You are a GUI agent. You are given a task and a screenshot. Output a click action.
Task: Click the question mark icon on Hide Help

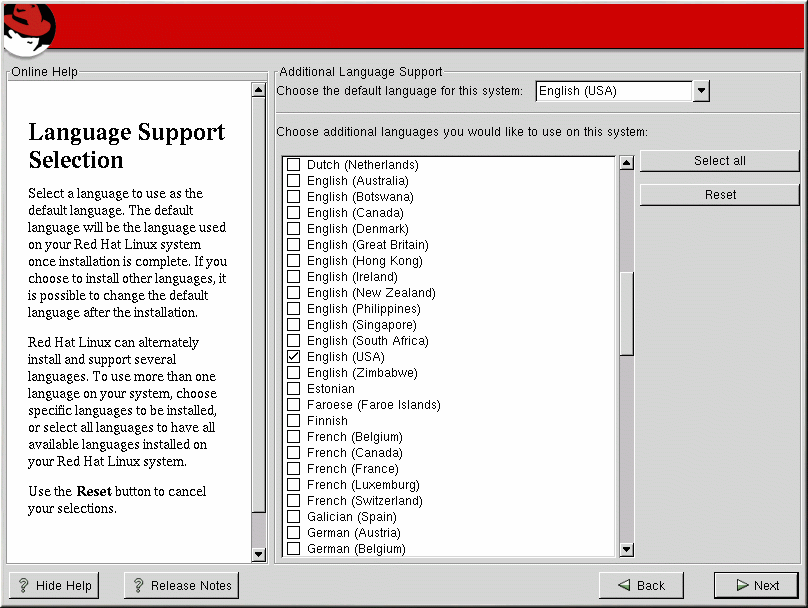[x=23, y=585]
